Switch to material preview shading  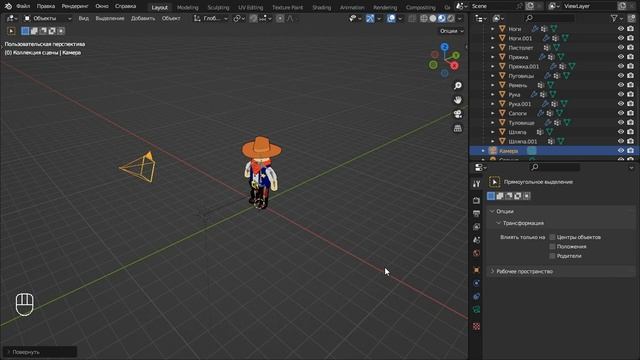pyautogui.click(x=442, y=18)
